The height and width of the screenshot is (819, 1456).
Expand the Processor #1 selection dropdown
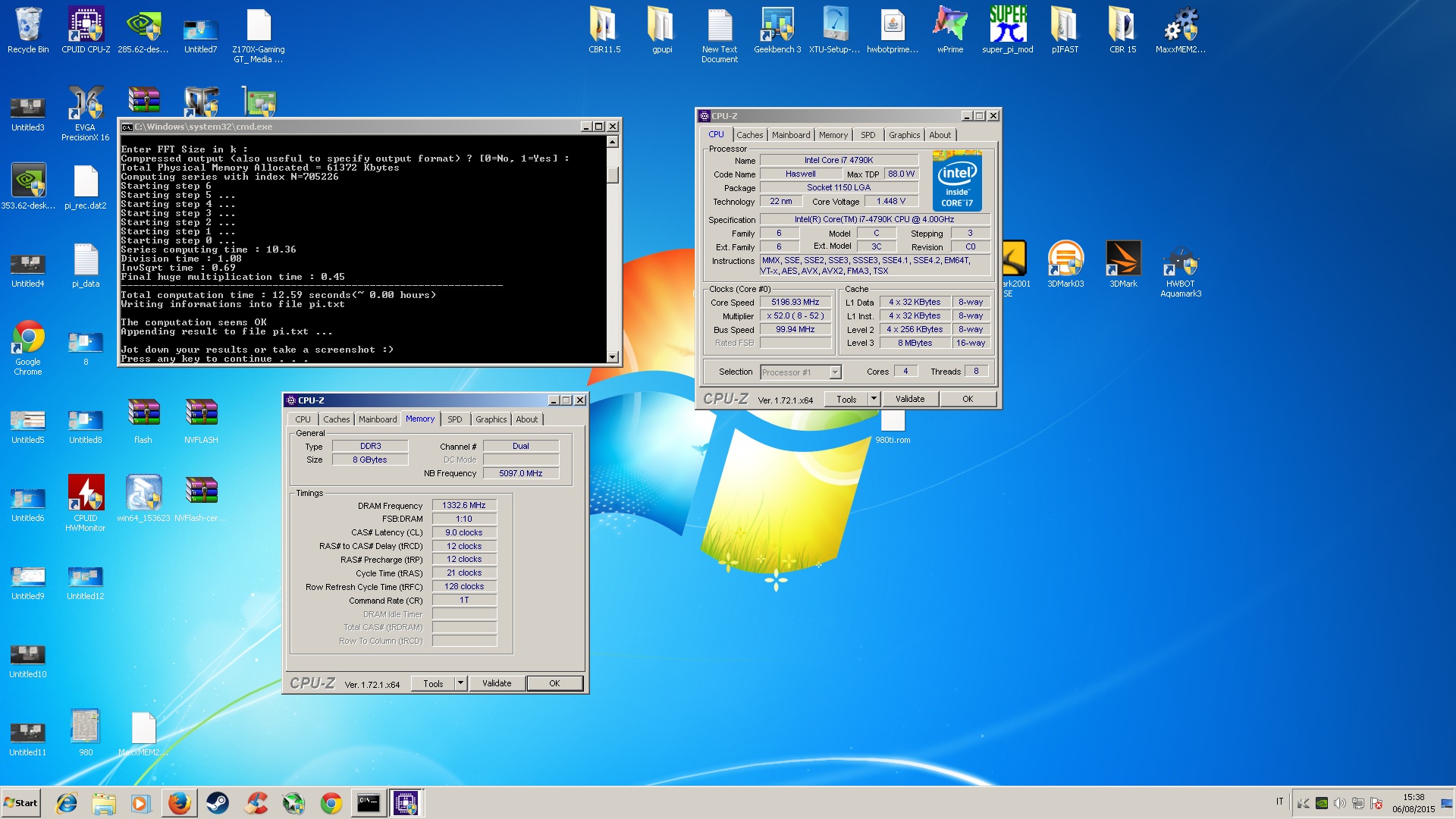835,372
